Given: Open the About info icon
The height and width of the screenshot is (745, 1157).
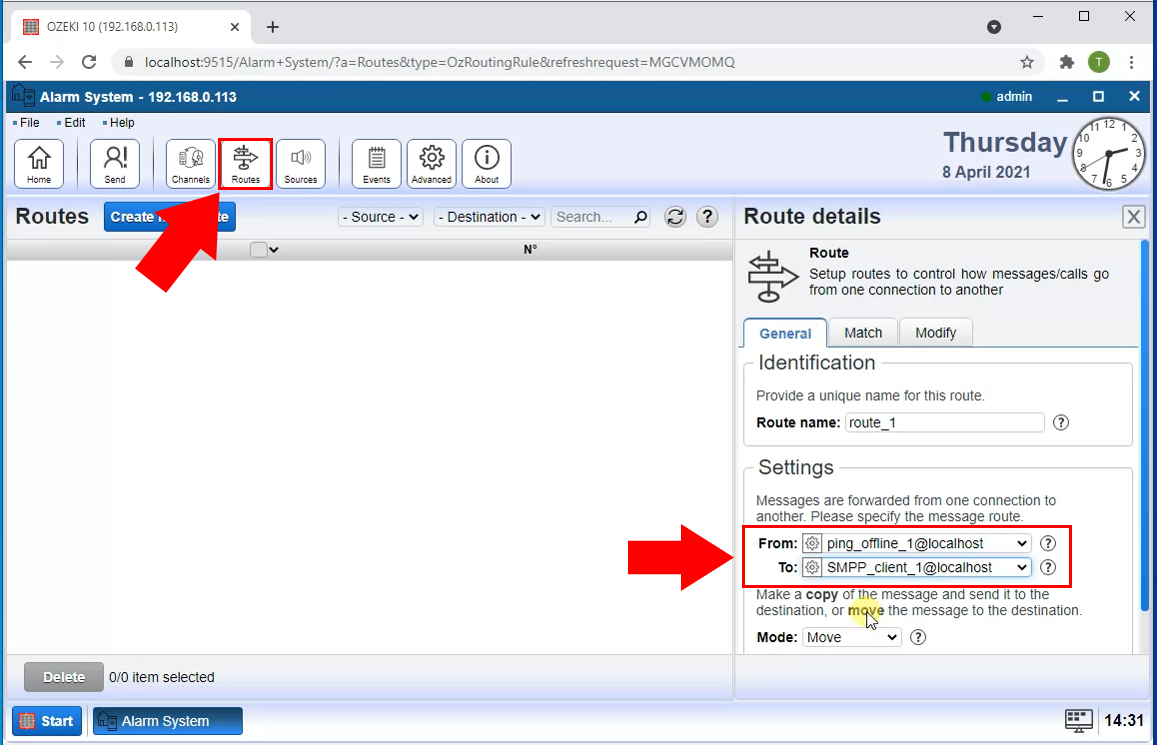Looking at the screenshot, I should [486, 164].
